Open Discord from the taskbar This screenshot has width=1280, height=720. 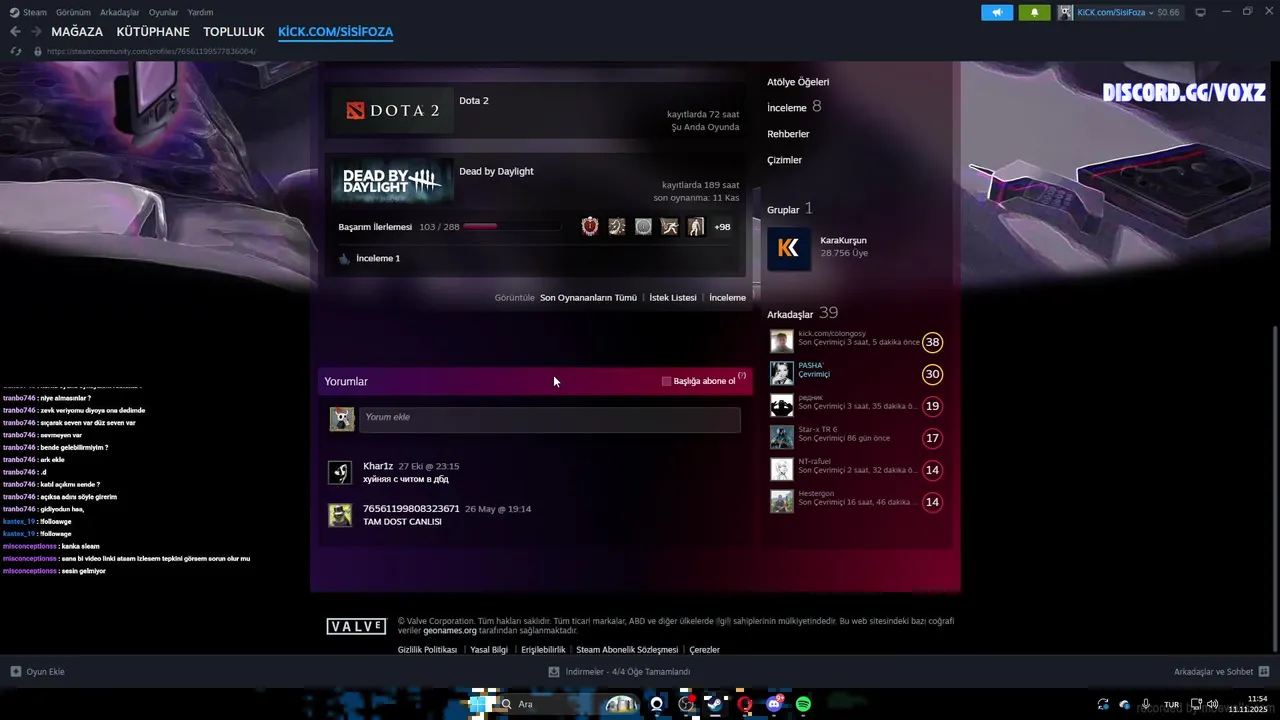(774, 704)
